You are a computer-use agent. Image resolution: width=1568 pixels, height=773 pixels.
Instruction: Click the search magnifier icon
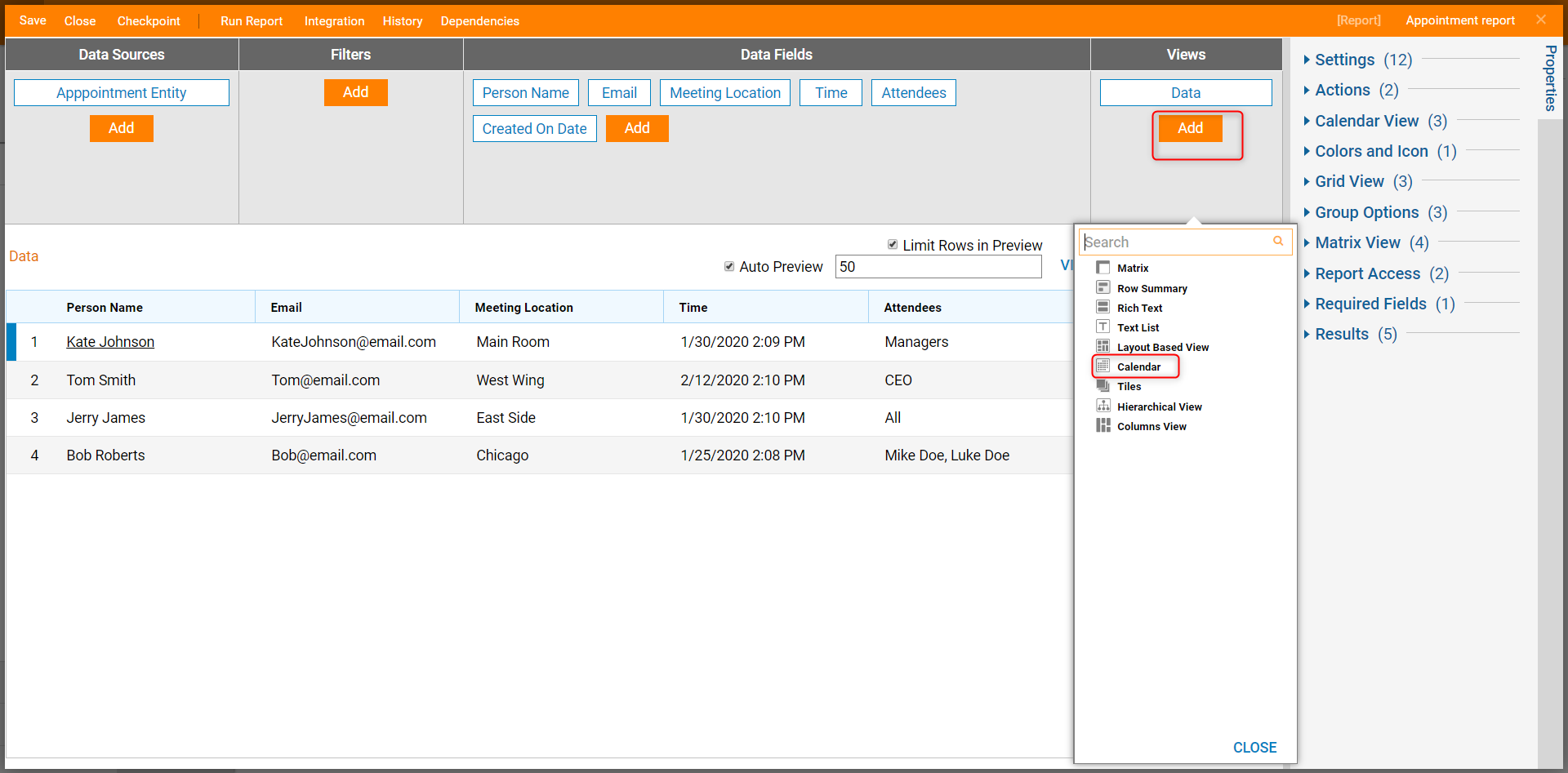click(1278, 241)
